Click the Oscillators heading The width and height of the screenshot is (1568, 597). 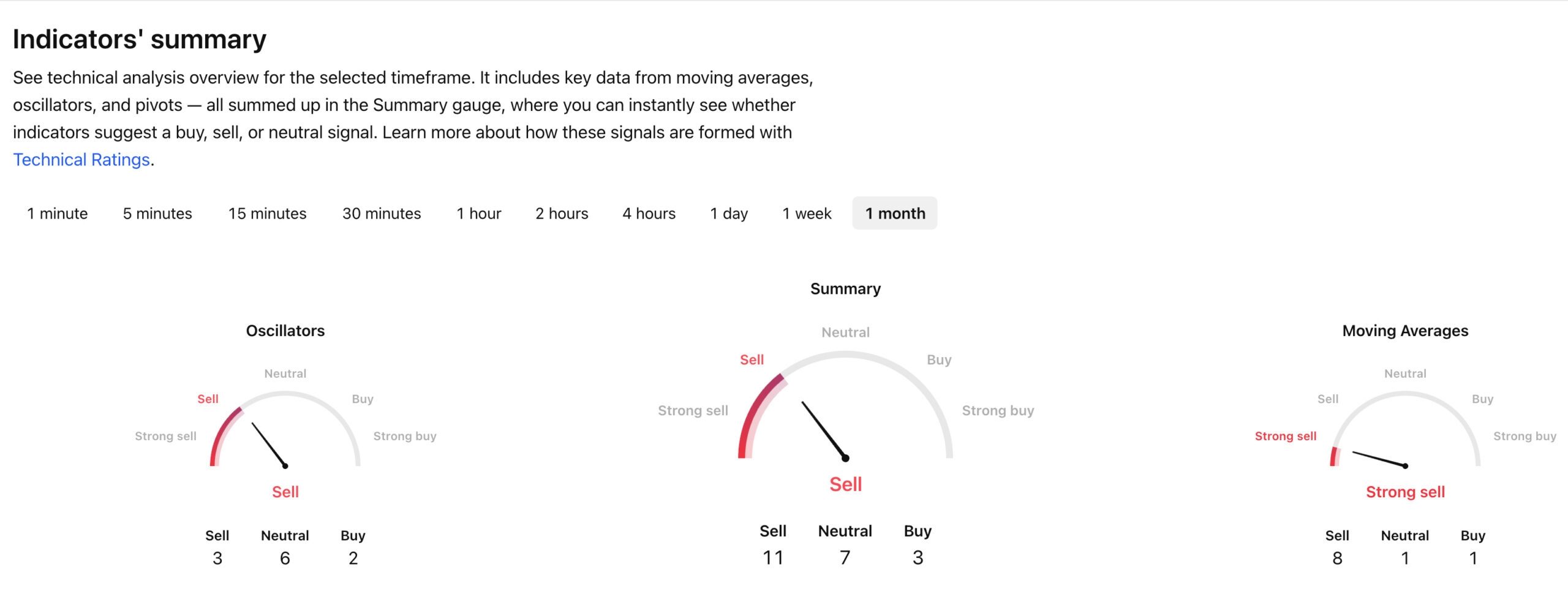[285, 331]
